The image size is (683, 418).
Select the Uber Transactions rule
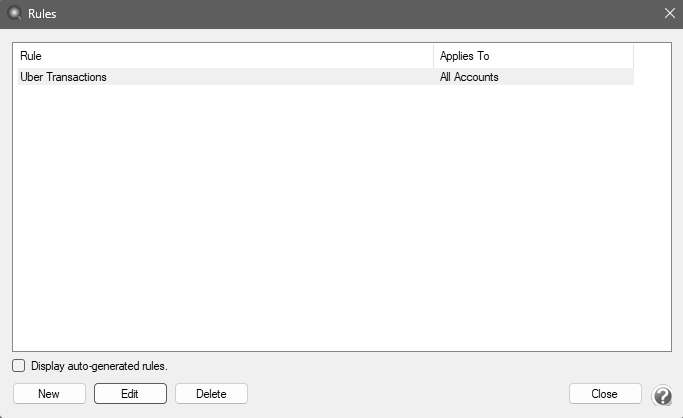64,77
